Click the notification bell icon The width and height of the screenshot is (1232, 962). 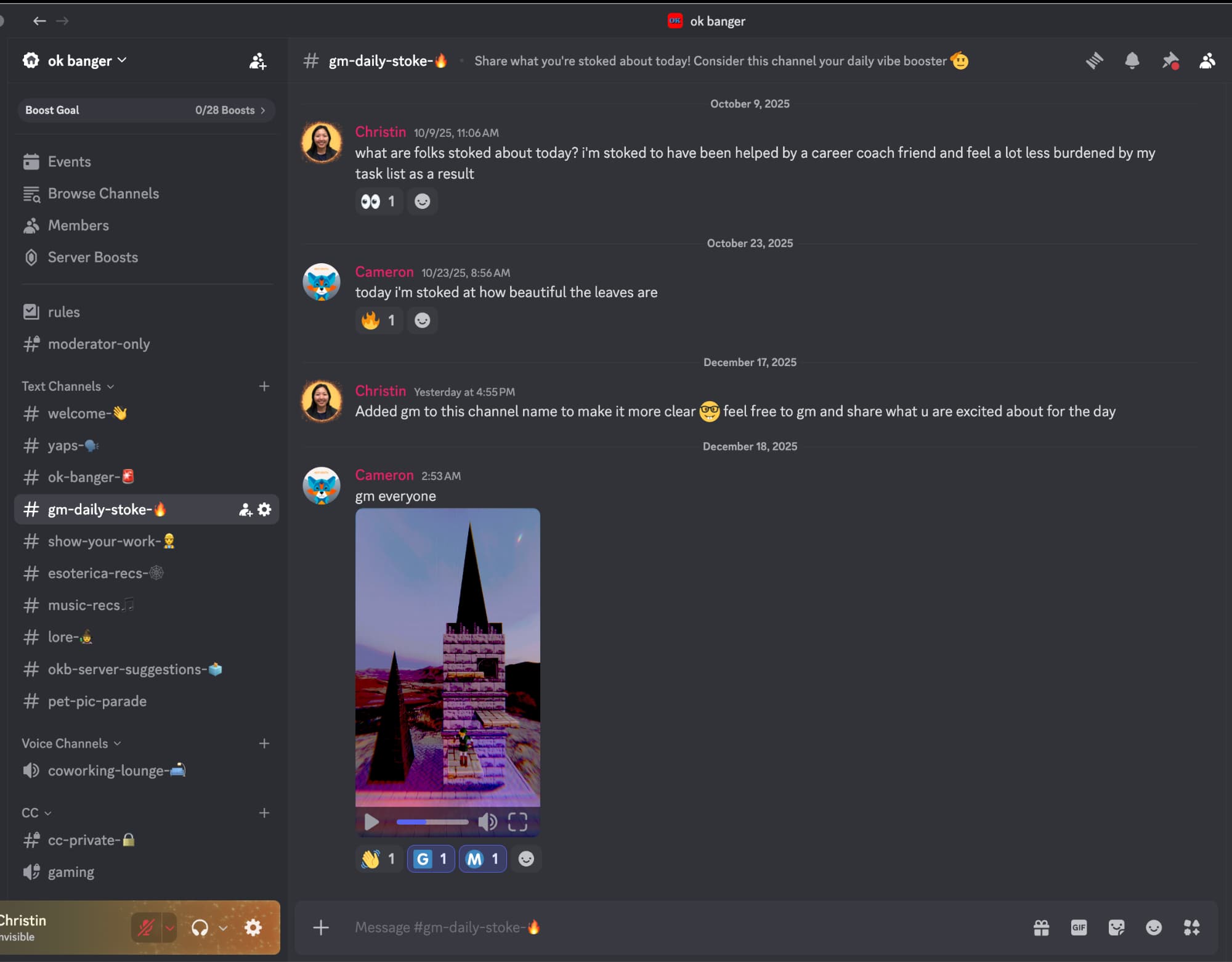tap(1132, 60)
